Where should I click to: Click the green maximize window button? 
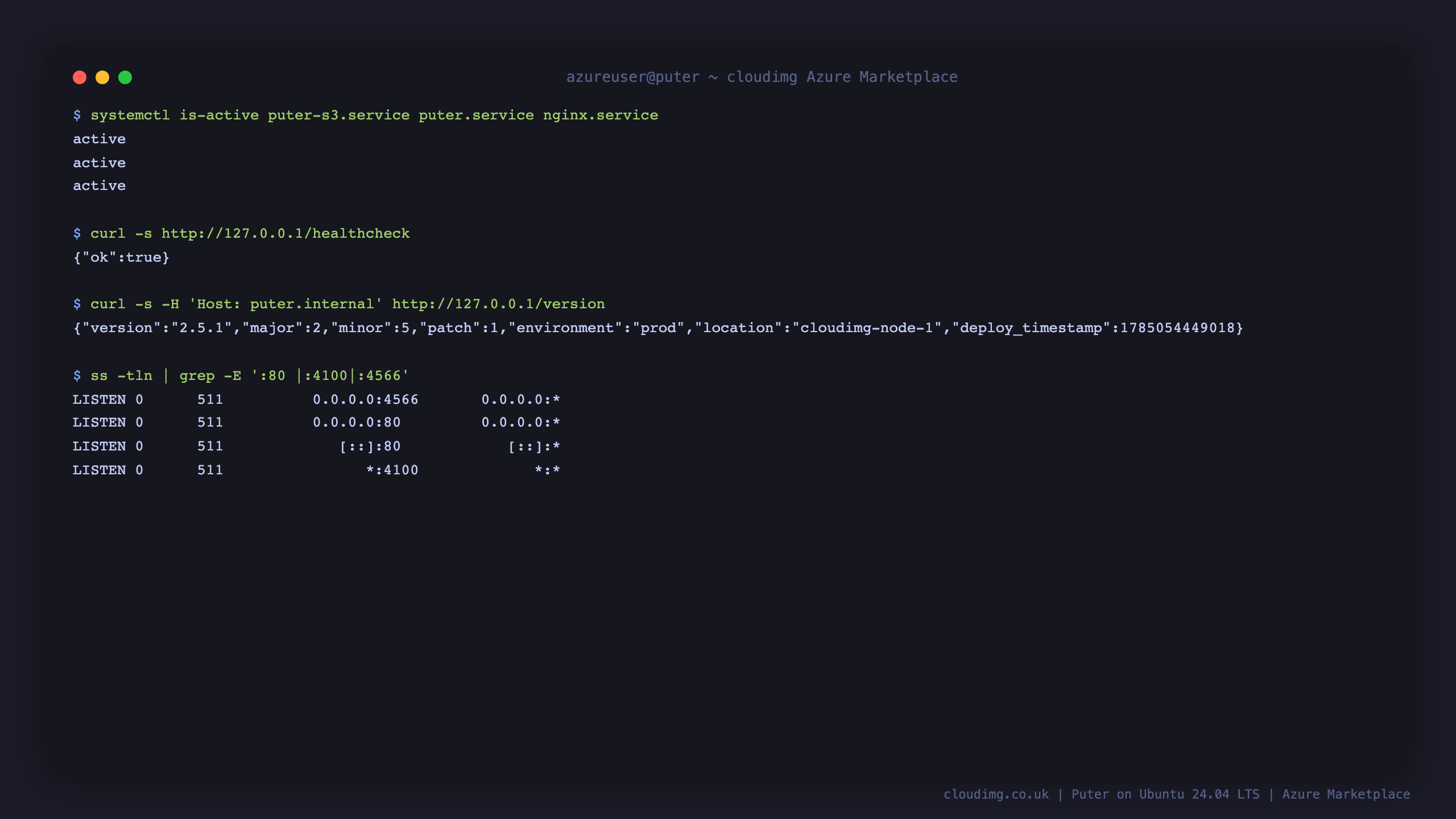tap(125, 77)
